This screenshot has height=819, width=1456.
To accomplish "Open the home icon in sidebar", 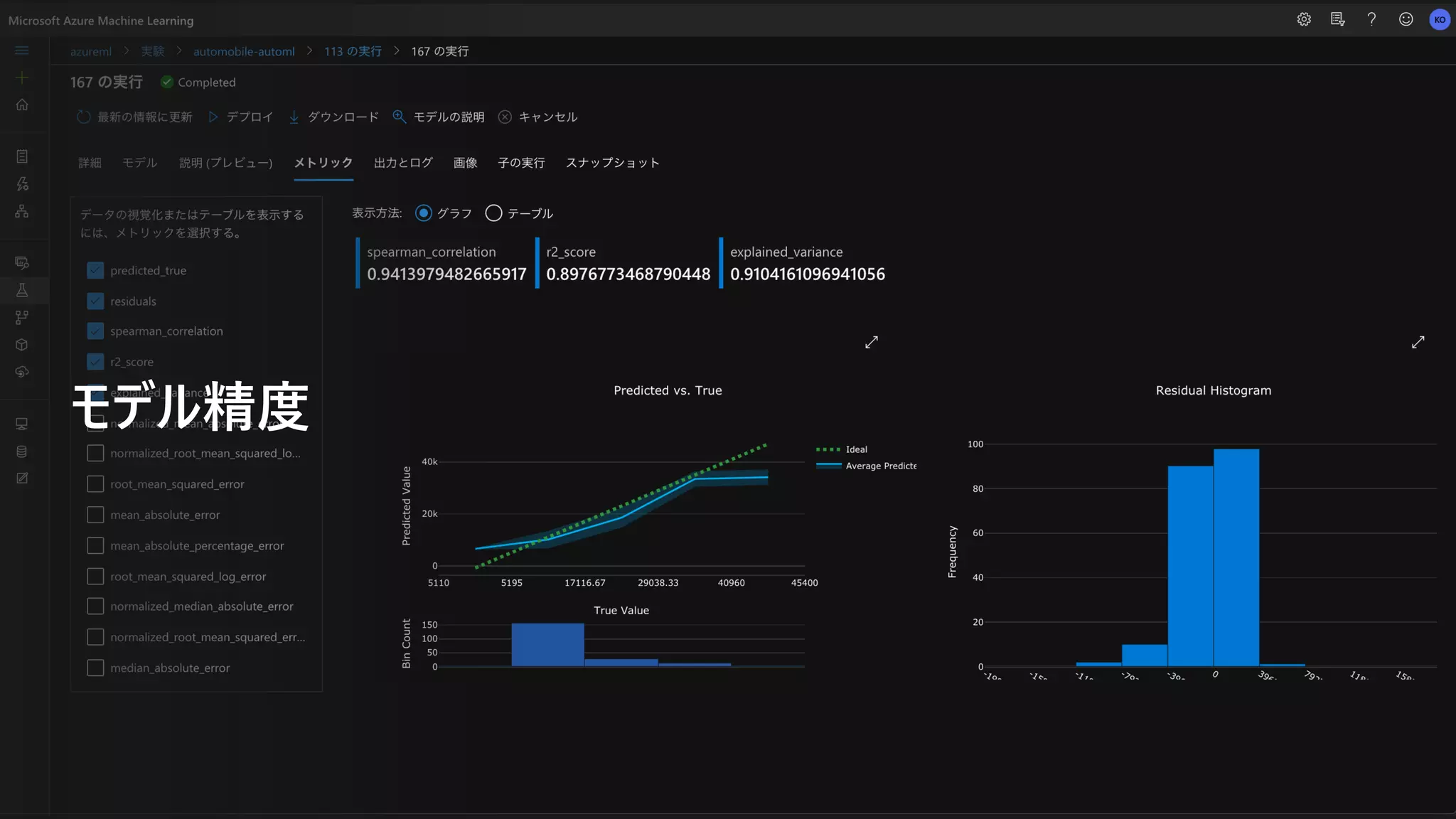I will coord(22,105).
